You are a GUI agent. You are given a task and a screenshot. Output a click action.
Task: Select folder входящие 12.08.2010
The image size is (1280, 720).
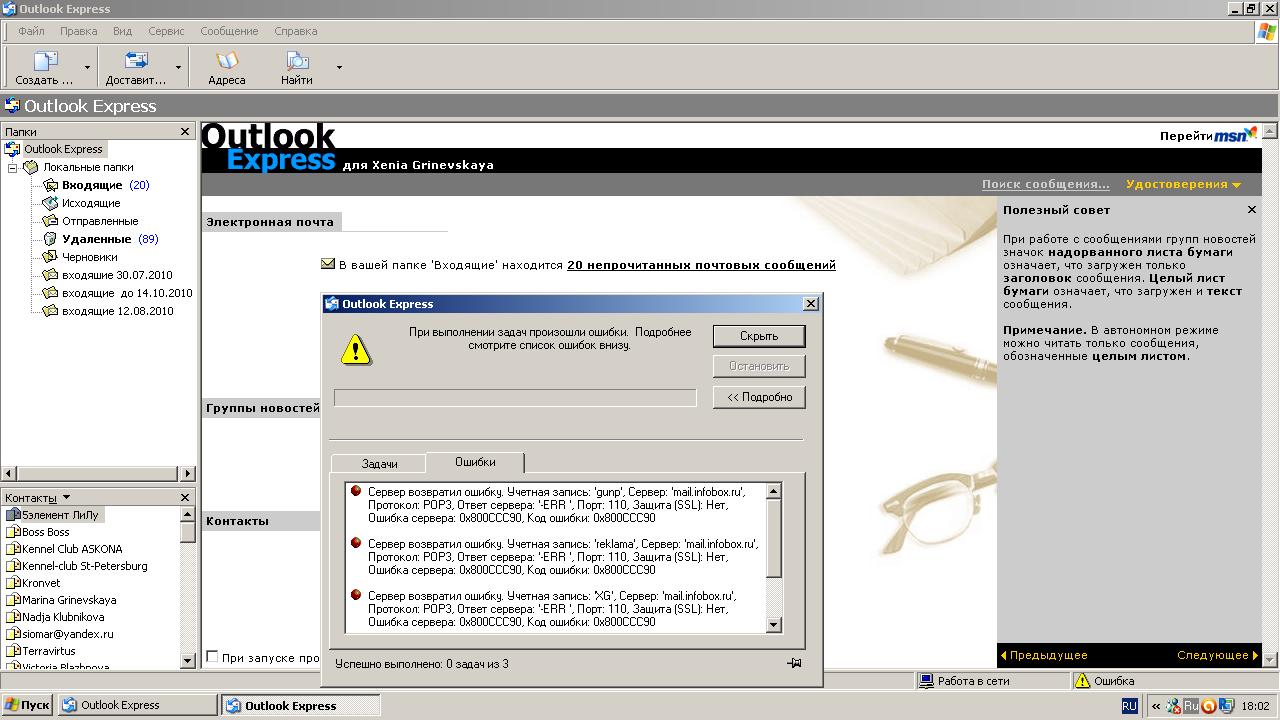117,311
